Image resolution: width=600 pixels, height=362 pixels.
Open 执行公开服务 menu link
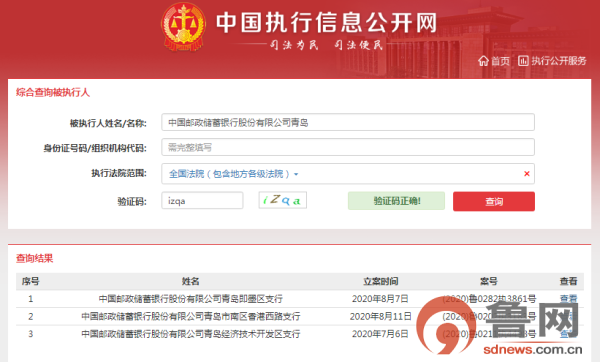coord(558,61)
